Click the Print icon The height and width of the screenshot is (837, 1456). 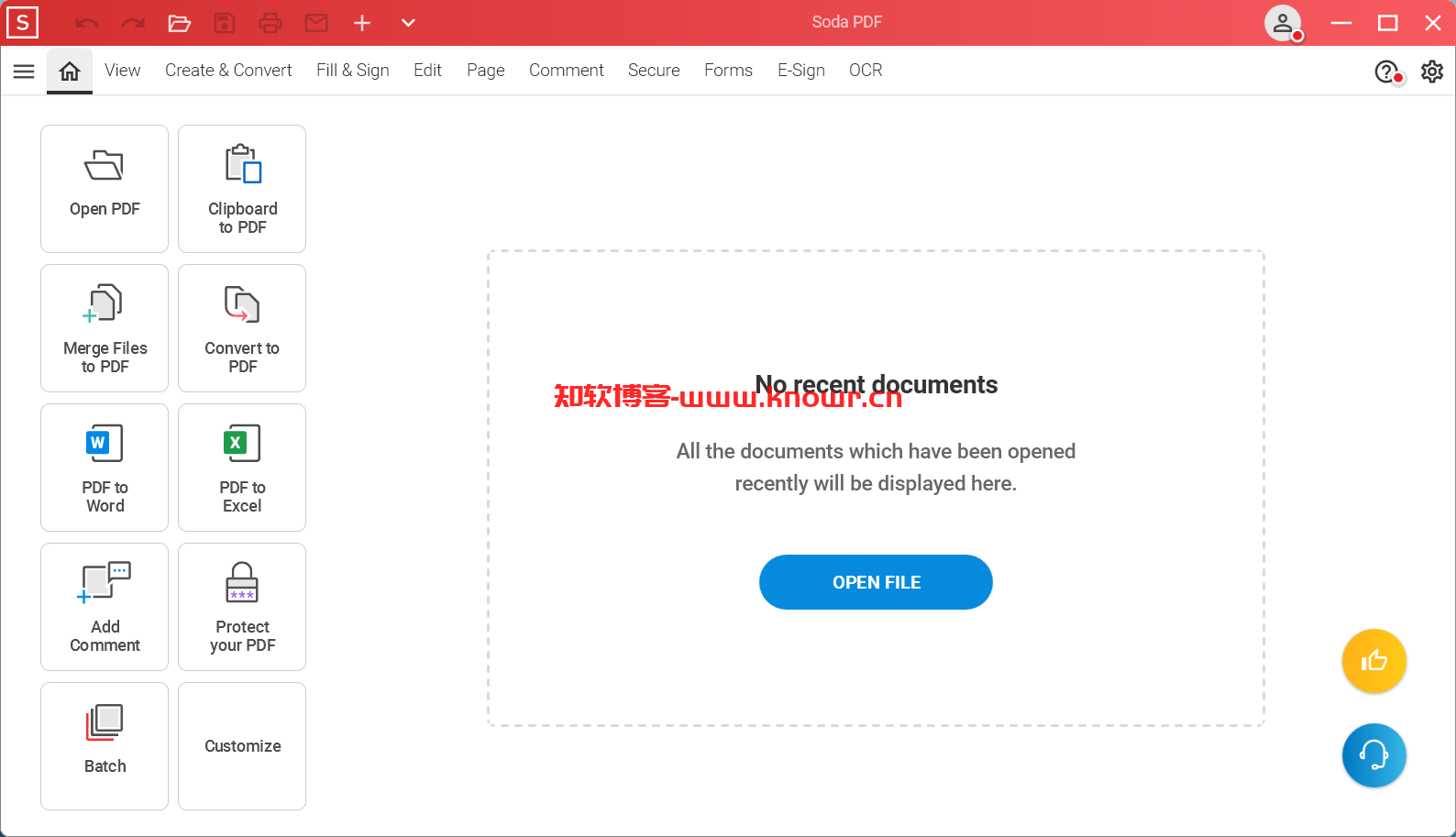tap(270, 23)
